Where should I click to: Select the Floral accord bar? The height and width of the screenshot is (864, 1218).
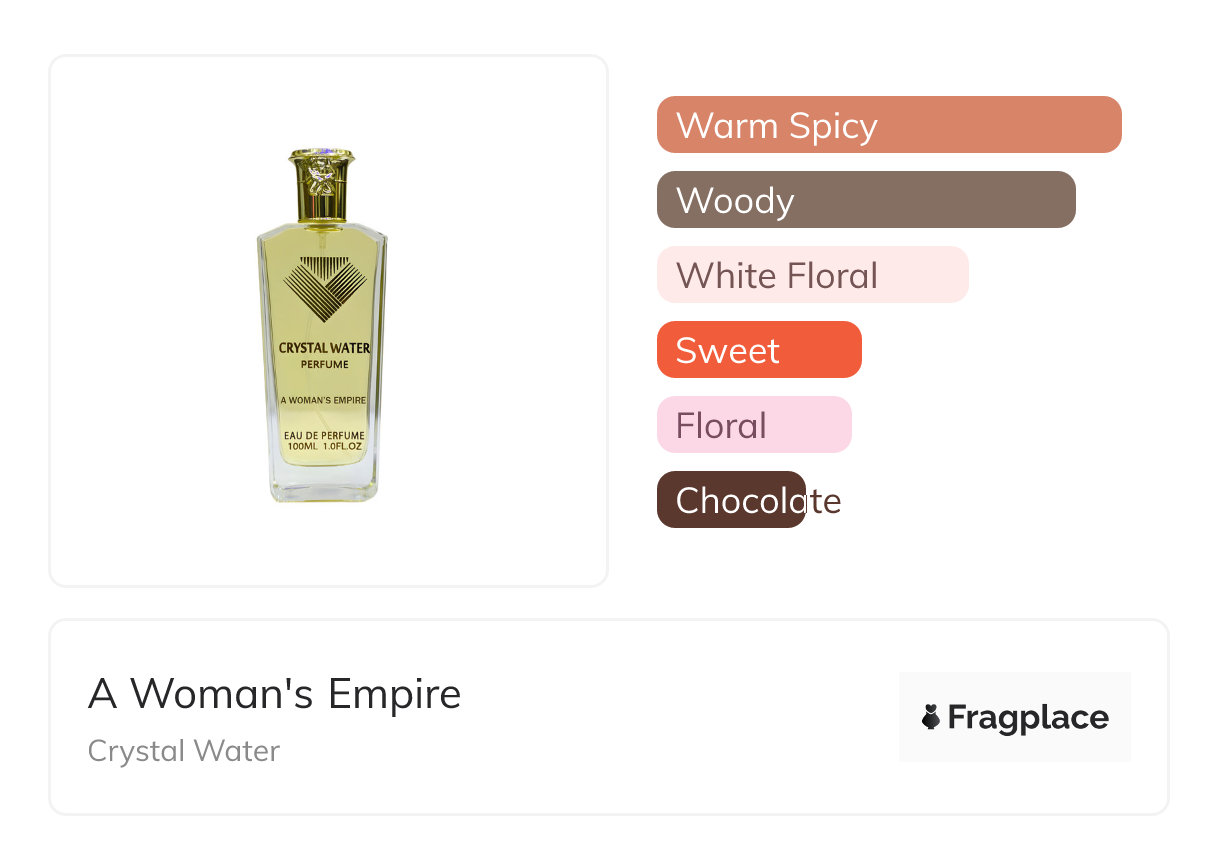pyautogui.click(x=753, y=425)
